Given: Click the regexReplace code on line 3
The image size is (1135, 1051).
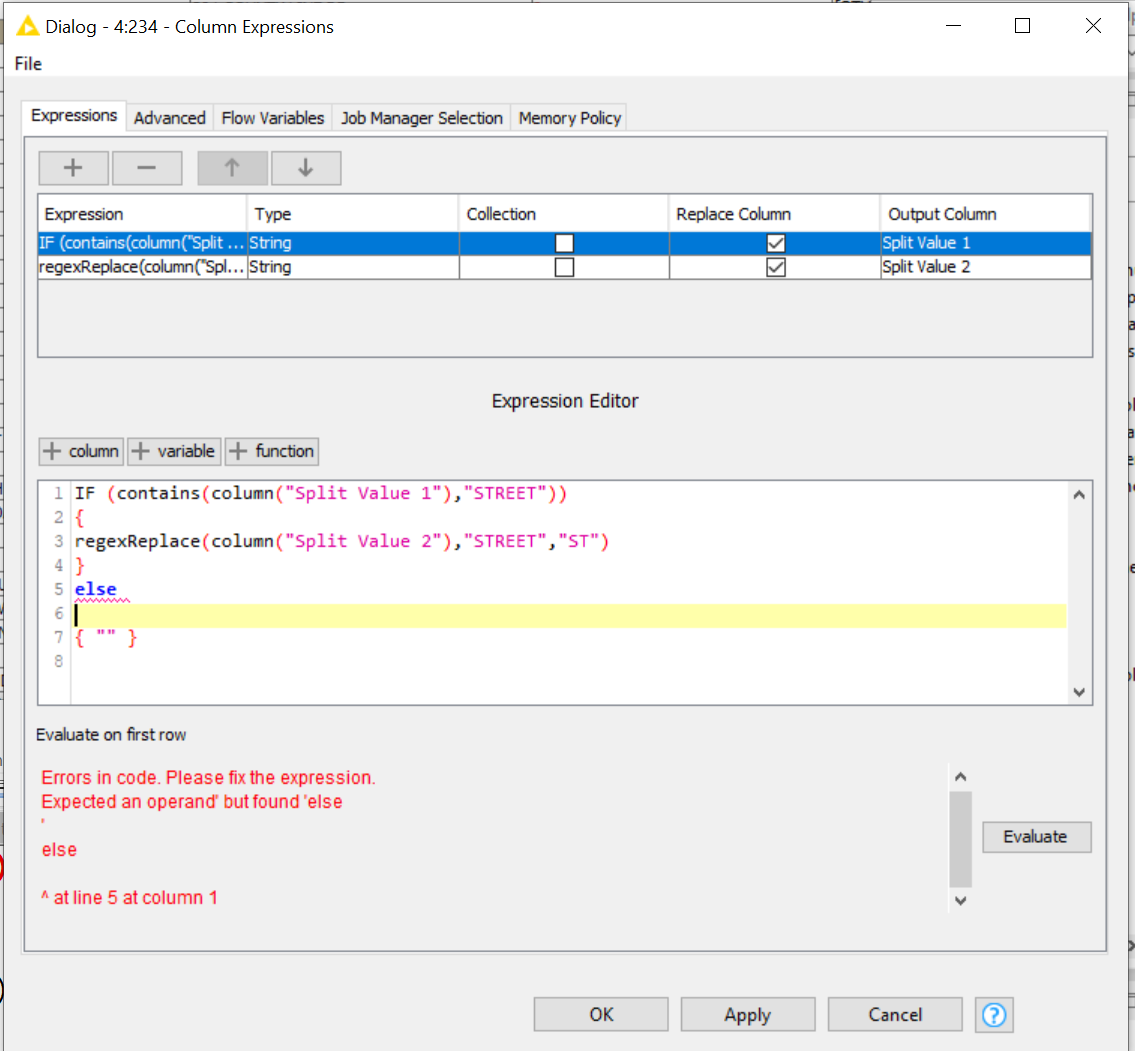Looking at the screenshot, I should point(342,541).
